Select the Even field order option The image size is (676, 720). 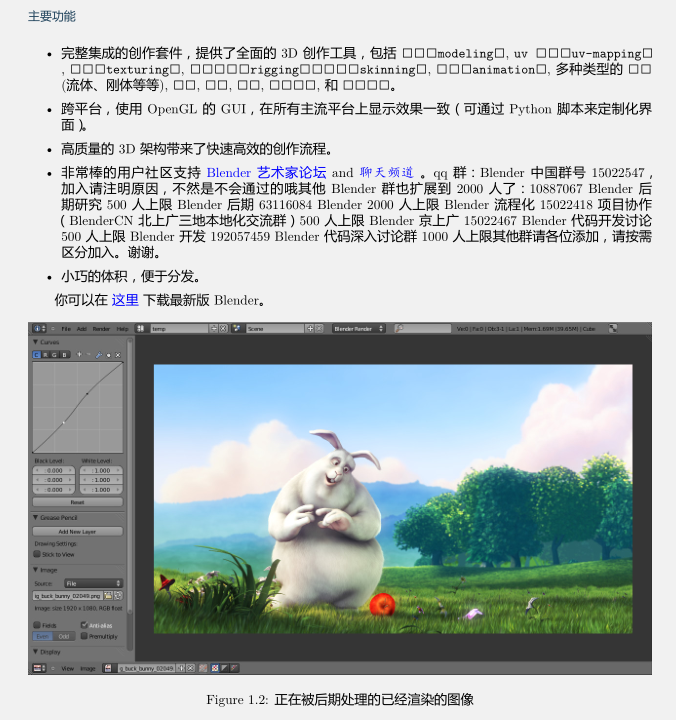(43, 636)
